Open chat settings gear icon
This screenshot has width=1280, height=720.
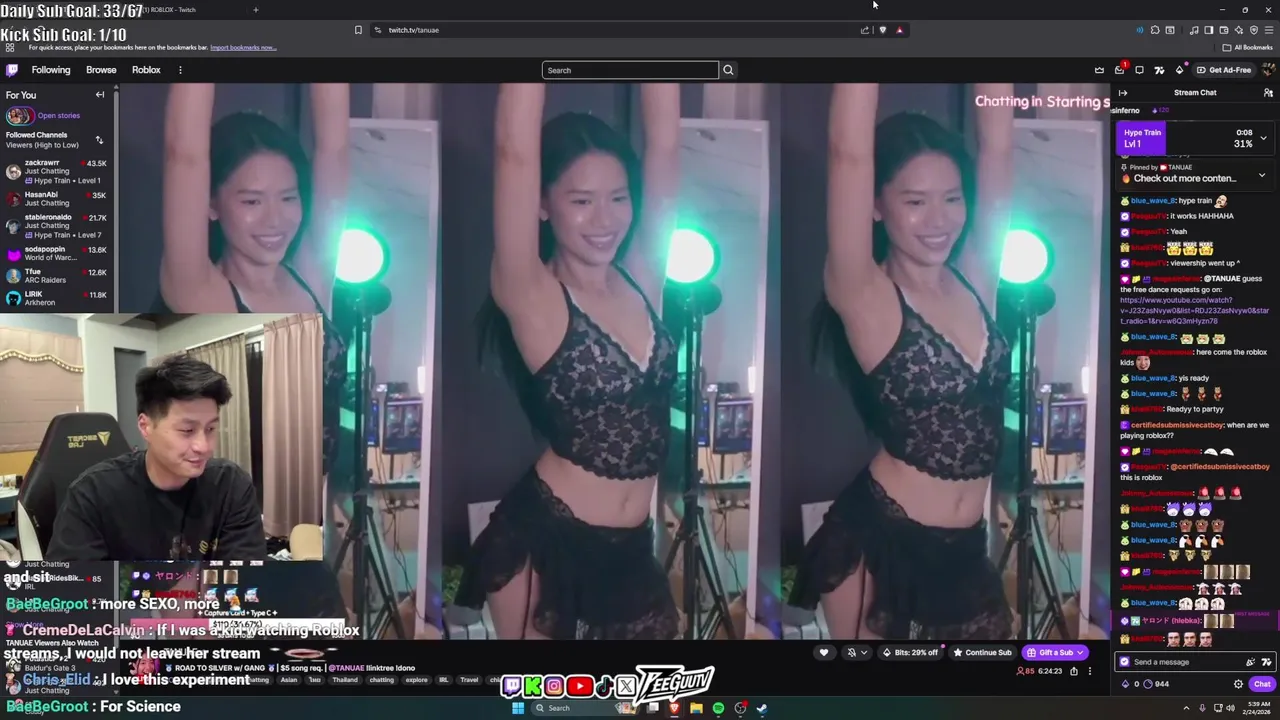click(1238, 684)
